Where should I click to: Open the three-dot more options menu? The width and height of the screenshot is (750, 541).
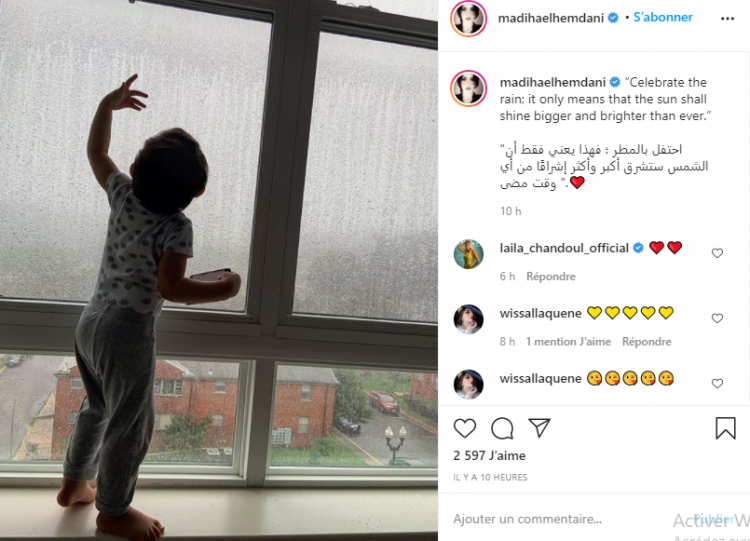pos(727,19)
